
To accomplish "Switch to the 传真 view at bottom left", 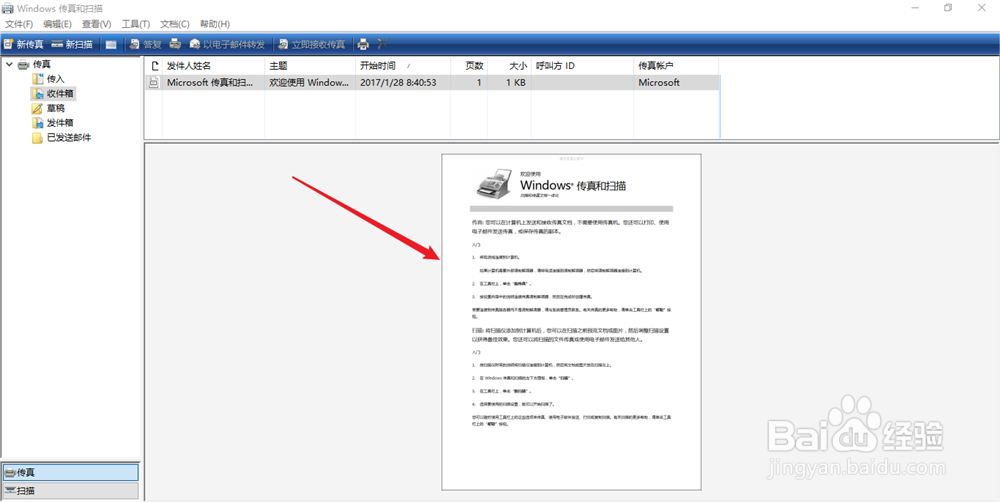I will point(70,473).
